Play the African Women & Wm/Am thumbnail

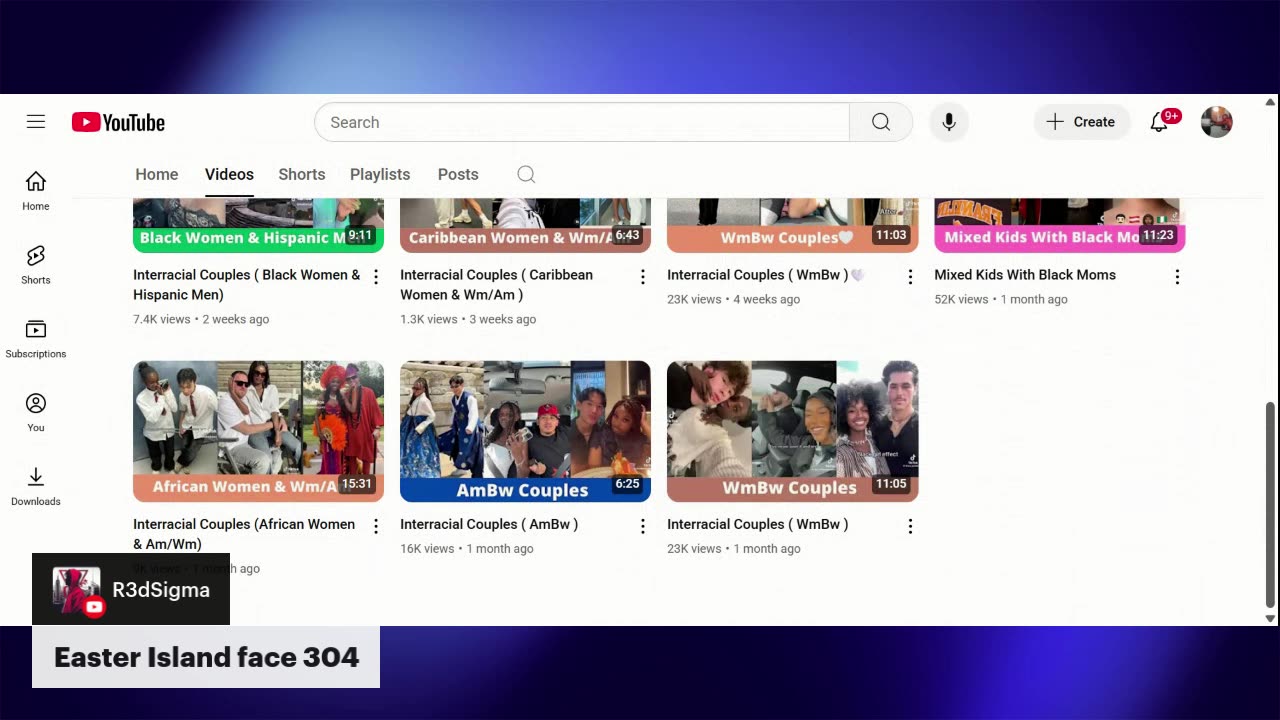(x=258, y=431)
